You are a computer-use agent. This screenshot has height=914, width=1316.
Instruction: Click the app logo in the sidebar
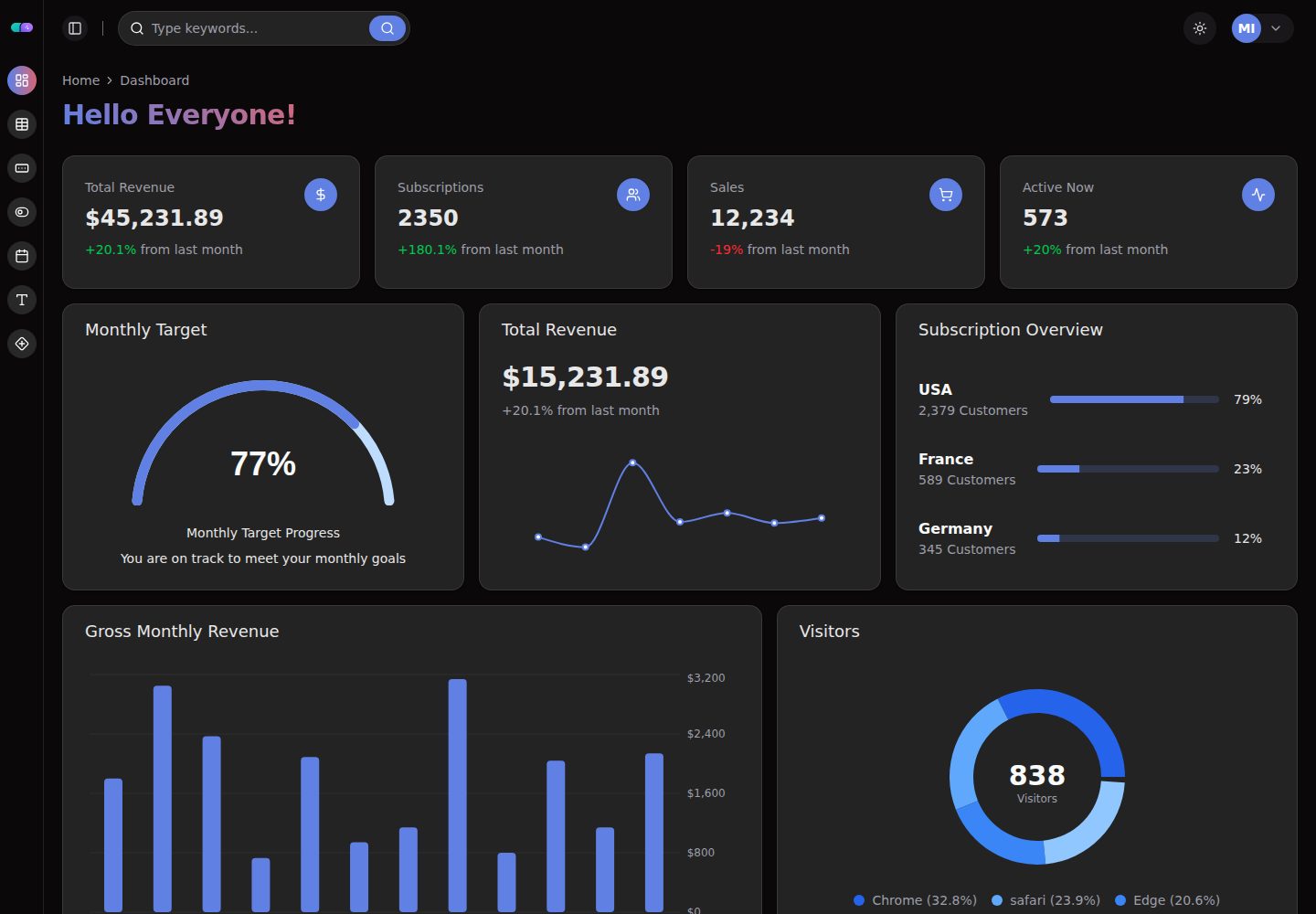(22, 27)
